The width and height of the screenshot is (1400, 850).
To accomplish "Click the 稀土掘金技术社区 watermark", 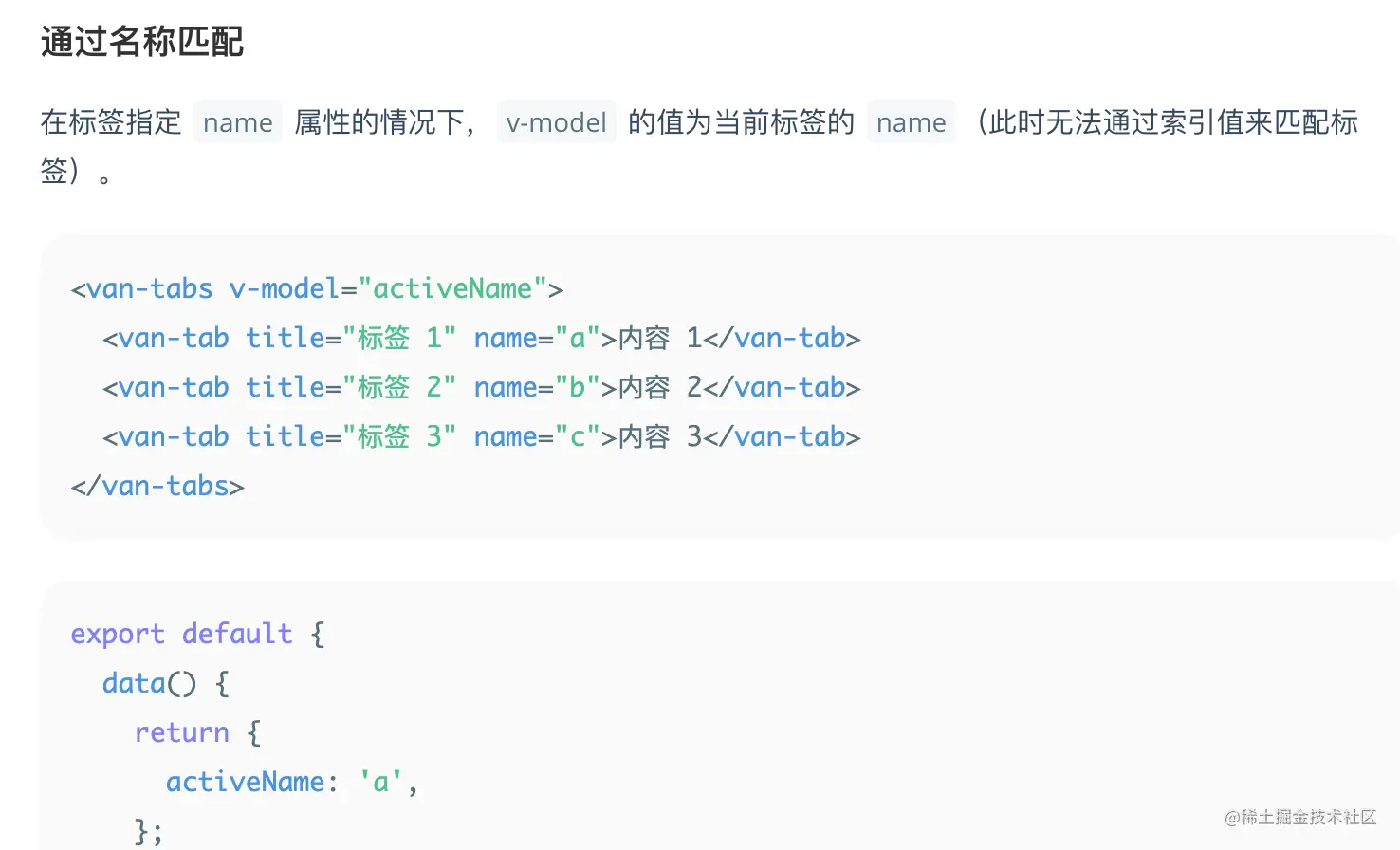I will (x=1299, y=817).
